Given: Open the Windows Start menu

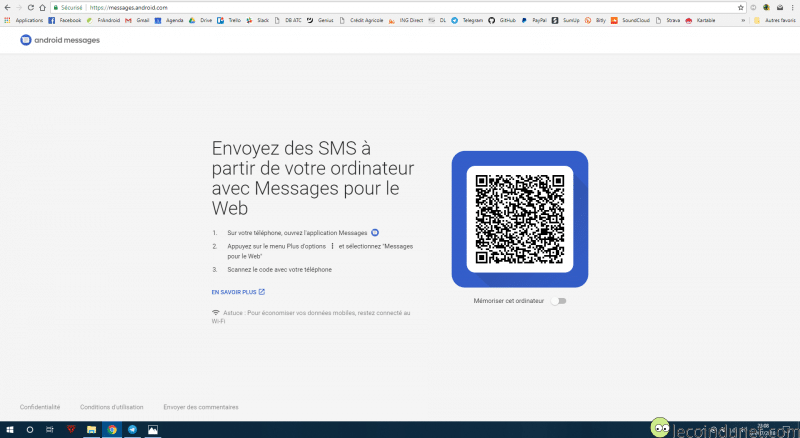Looking at the screenshot, I should click(9, 430).
